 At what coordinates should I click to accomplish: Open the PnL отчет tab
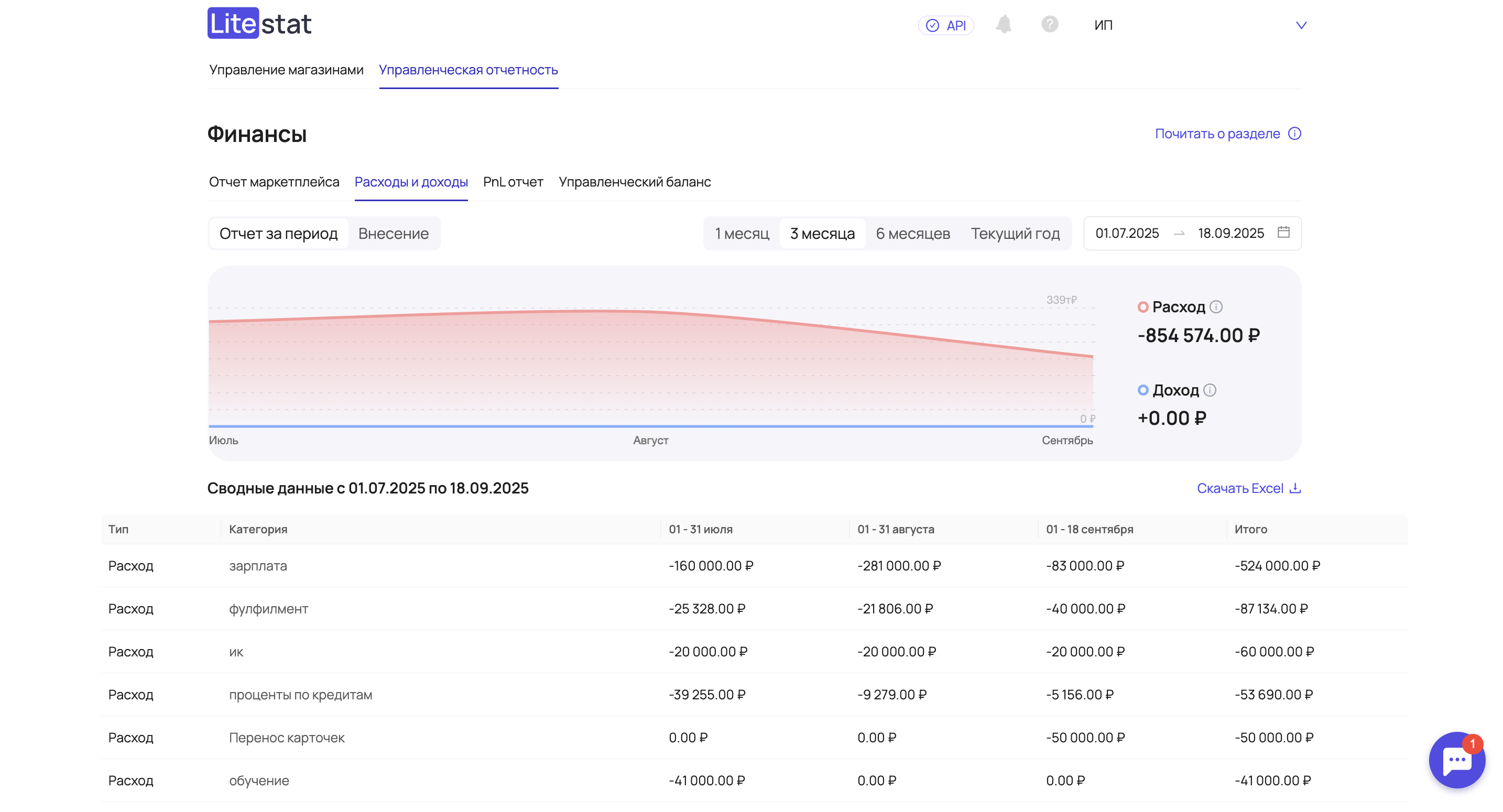coord(513,182)
